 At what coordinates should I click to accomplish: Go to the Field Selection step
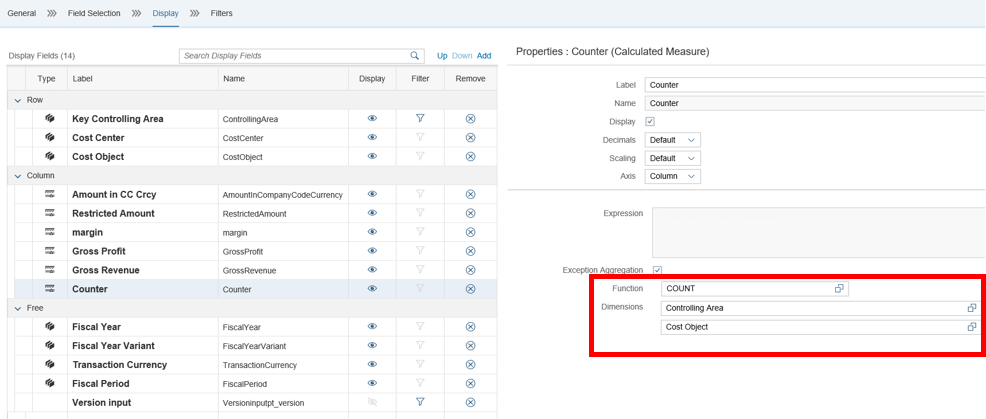tap(94, 13)
